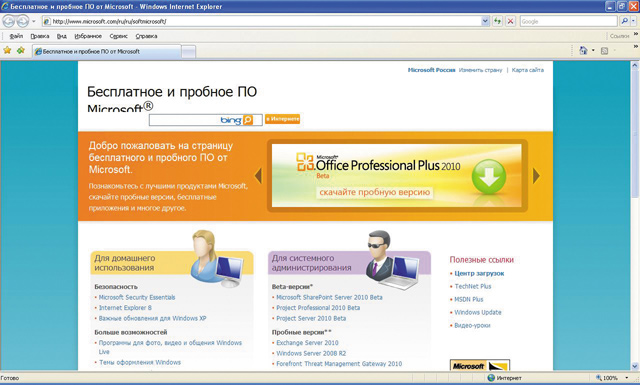Click the vertical scrollbar down arrow
The height and width of the screenshot is (385, 640).
pyautogui.click(x=635, y=366)
